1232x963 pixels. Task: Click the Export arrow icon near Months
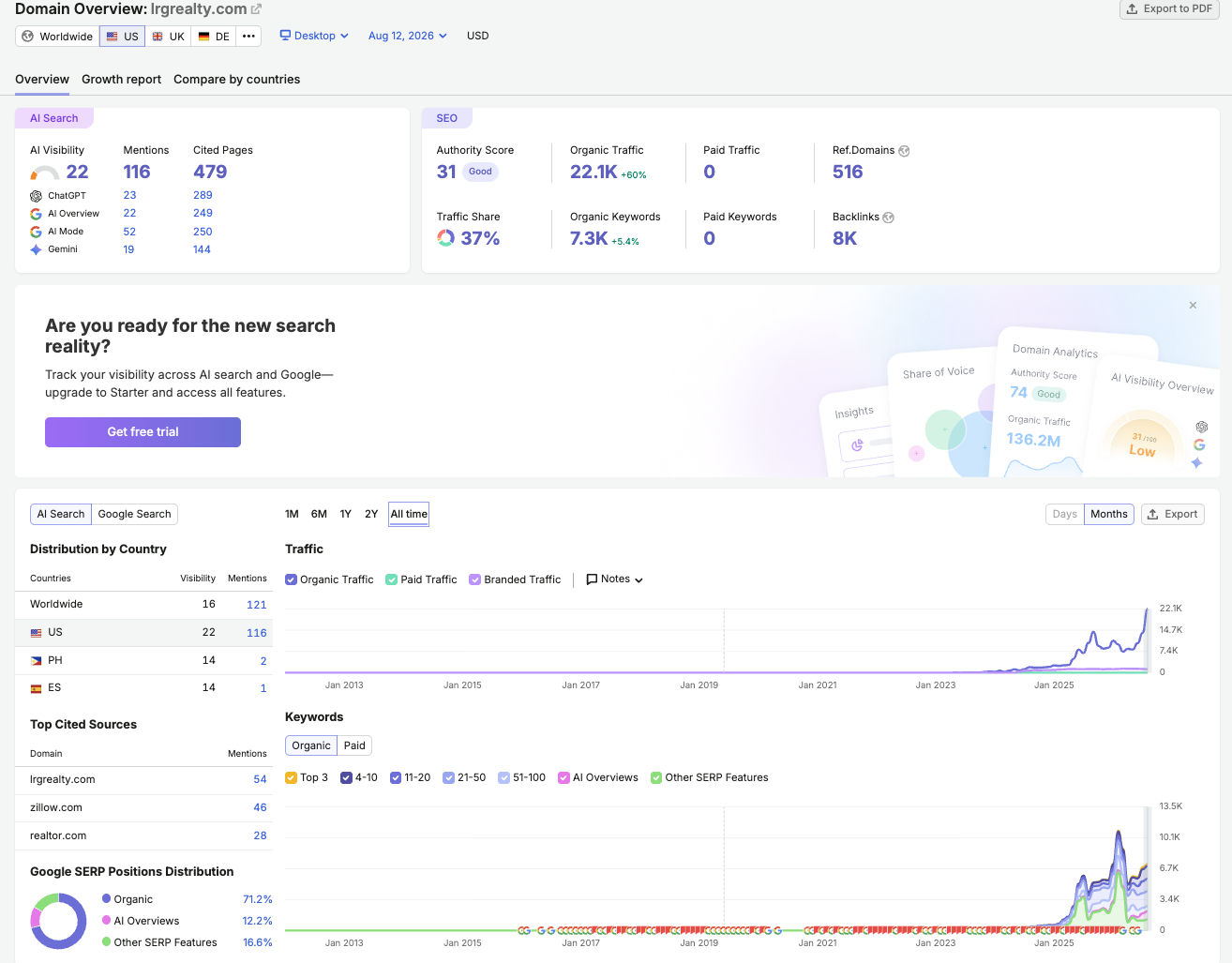(1153, 514)
